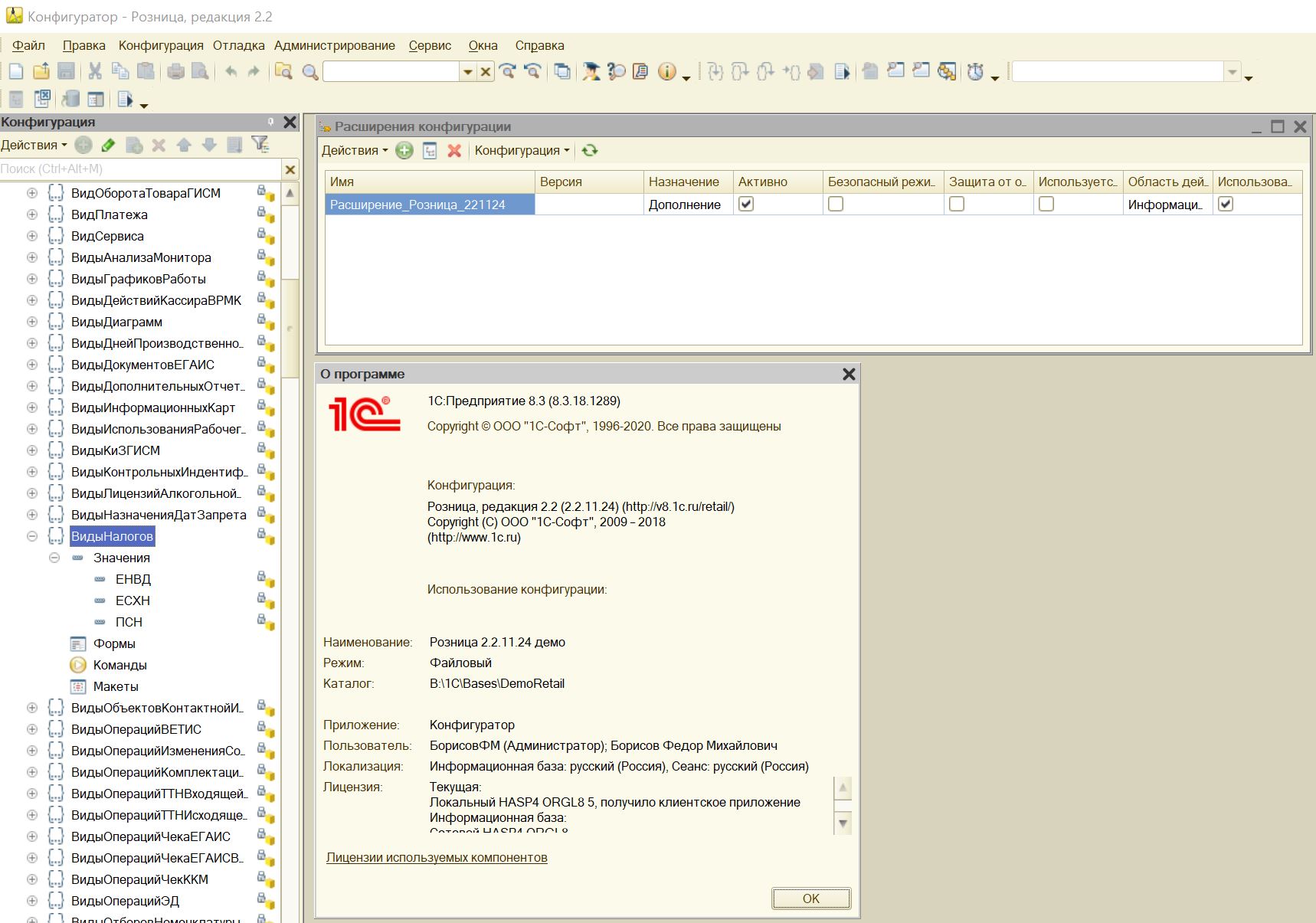Open the Файл menu
The height and width of the screenshot is (923, 1316).
29,46
